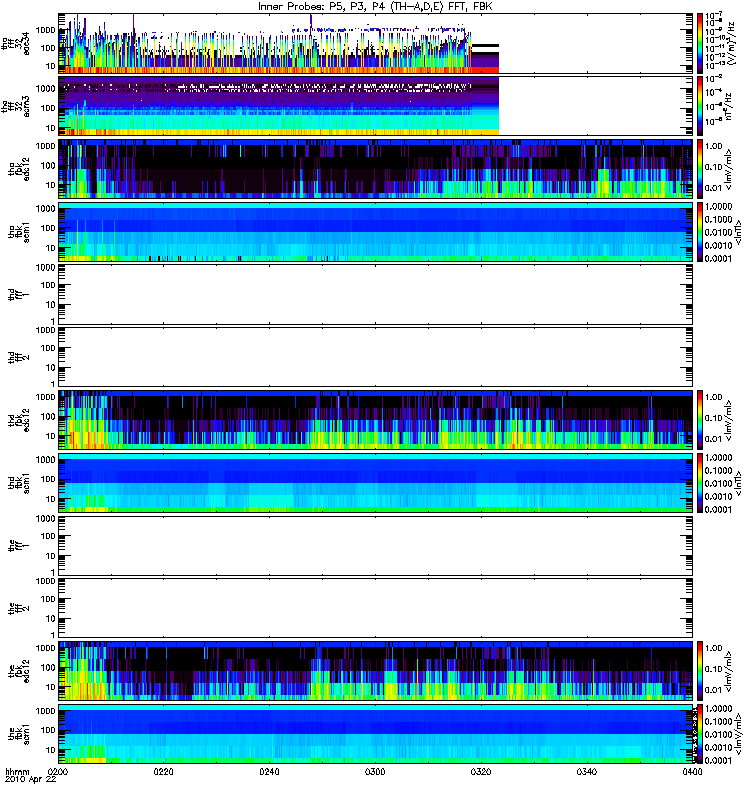Select the thd fbk scm1 spectrogram panel
The width and height of the screenshot is (750, 800).
pos(376,483)
